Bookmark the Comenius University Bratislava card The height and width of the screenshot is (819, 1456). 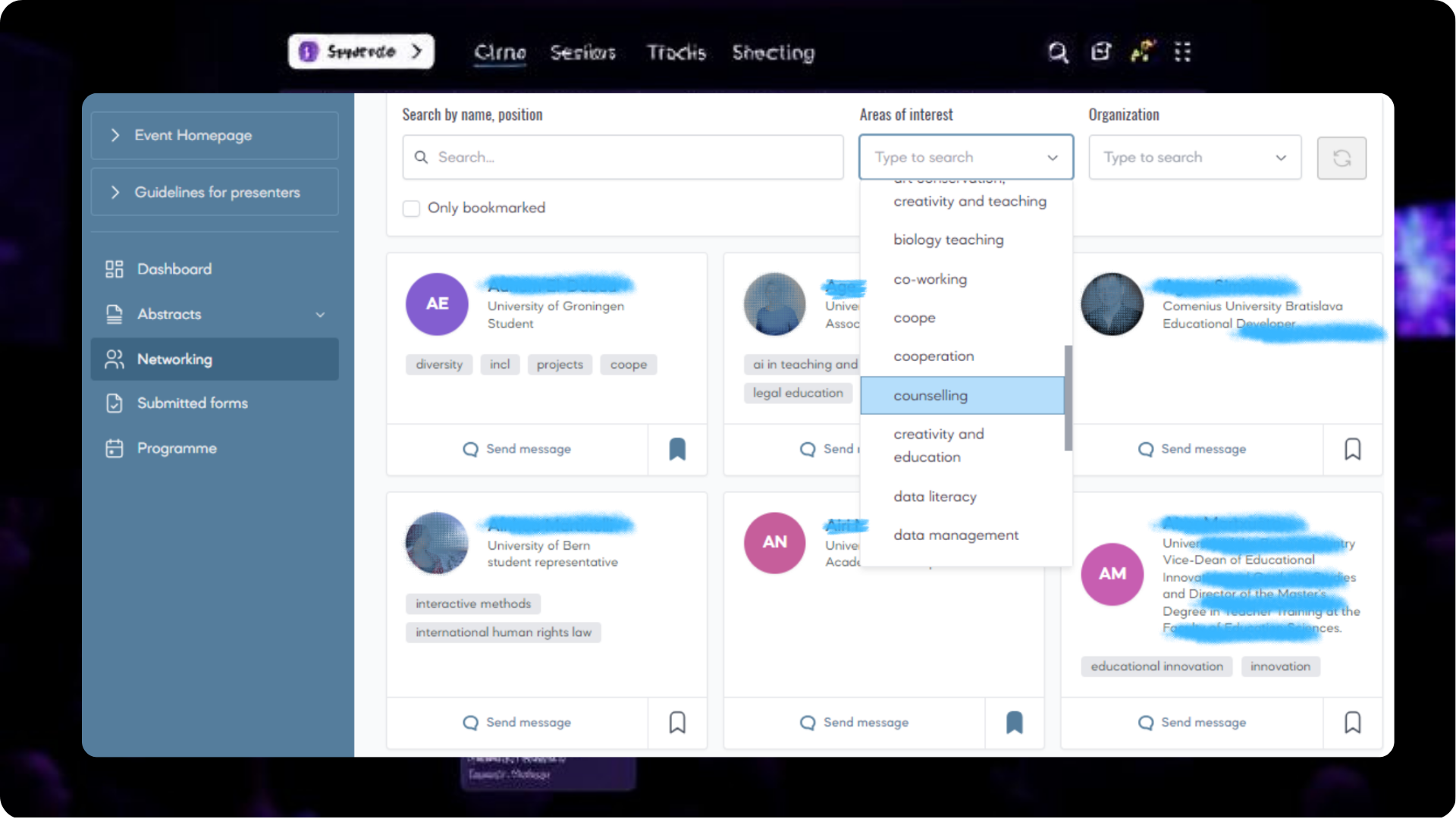point(1352,450)
